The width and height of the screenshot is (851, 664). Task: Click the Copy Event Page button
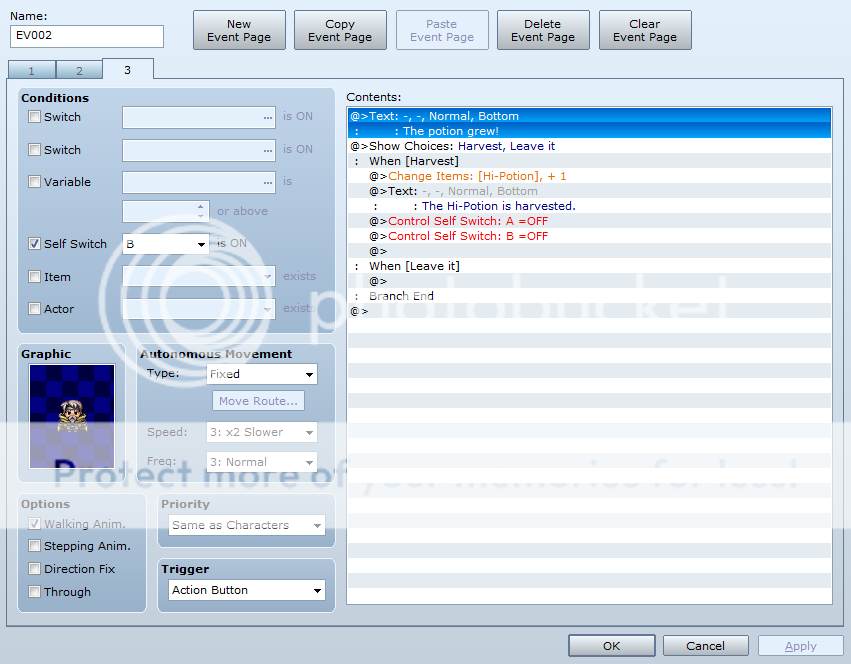(x=340, y=30)
